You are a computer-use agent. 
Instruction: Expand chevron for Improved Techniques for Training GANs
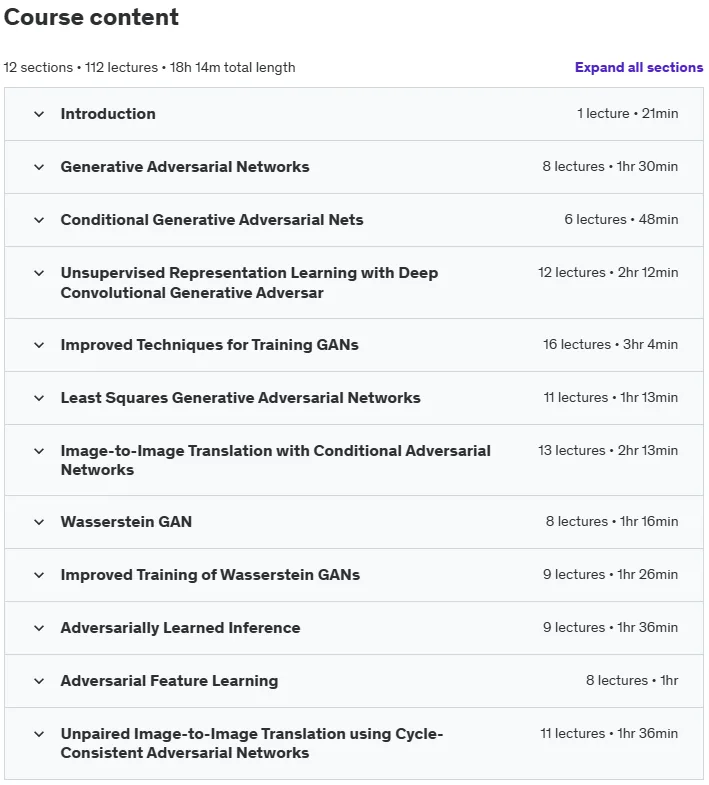click(39, 345)
